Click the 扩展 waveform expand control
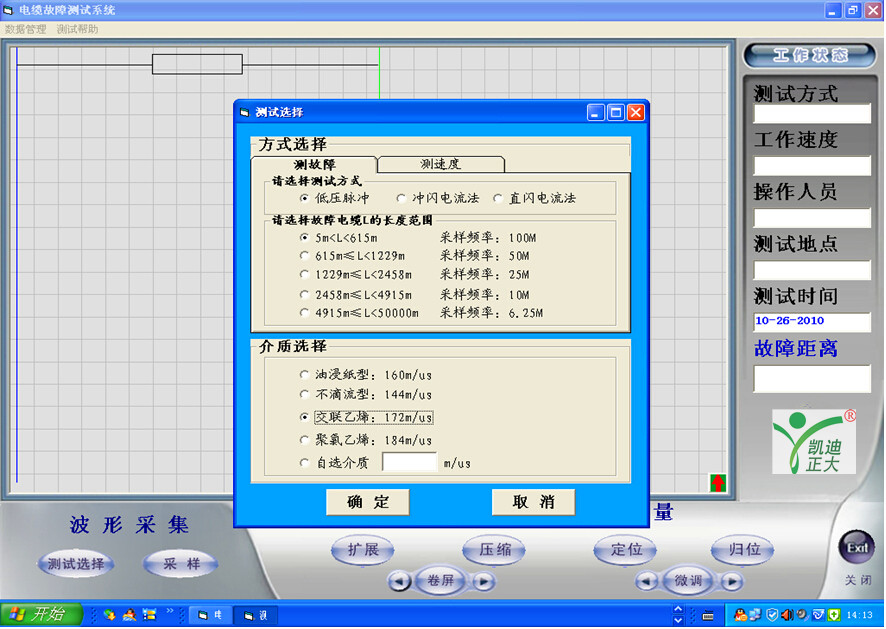The height and width of the screenshot is (629, 886). click(x=363, y=550)
